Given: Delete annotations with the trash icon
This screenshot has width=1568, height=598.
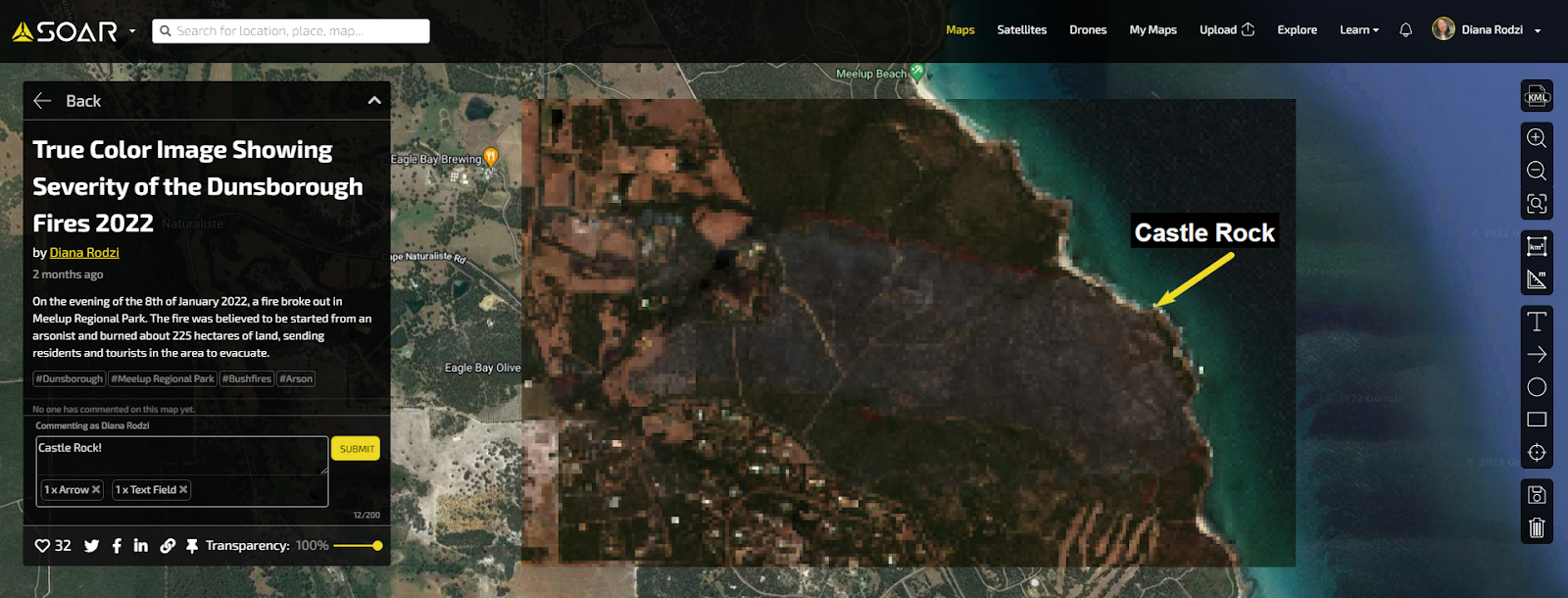Looking at the screenshot, I should pos(1537,528).
